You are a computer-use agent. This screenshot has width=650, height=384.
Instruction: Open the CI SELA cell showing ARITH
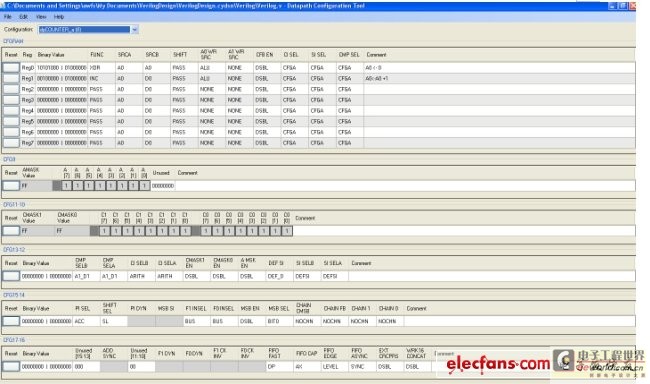tap(169, 276)
